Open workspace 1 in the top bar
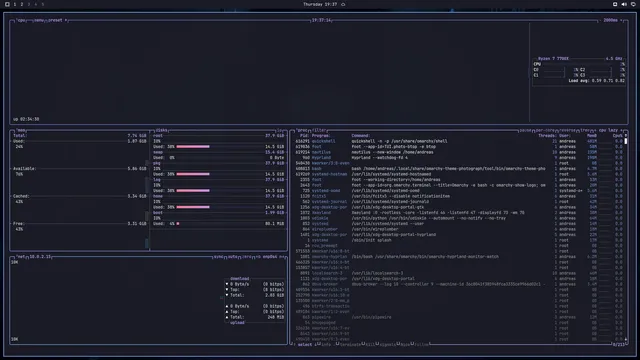Viewport: 640px width, 360px height. 15,4
